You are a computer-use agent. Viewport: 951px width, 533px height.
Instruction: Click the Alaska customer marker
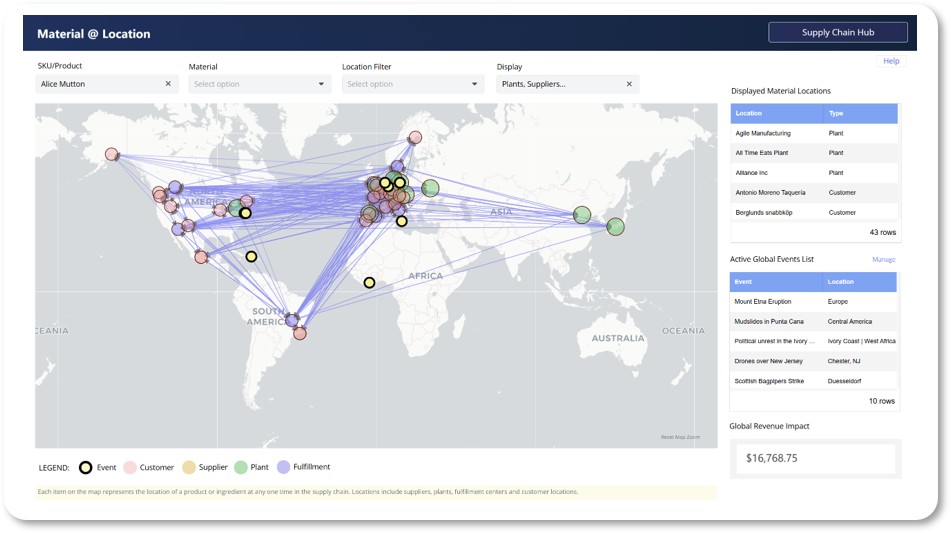tap(112, 155)
